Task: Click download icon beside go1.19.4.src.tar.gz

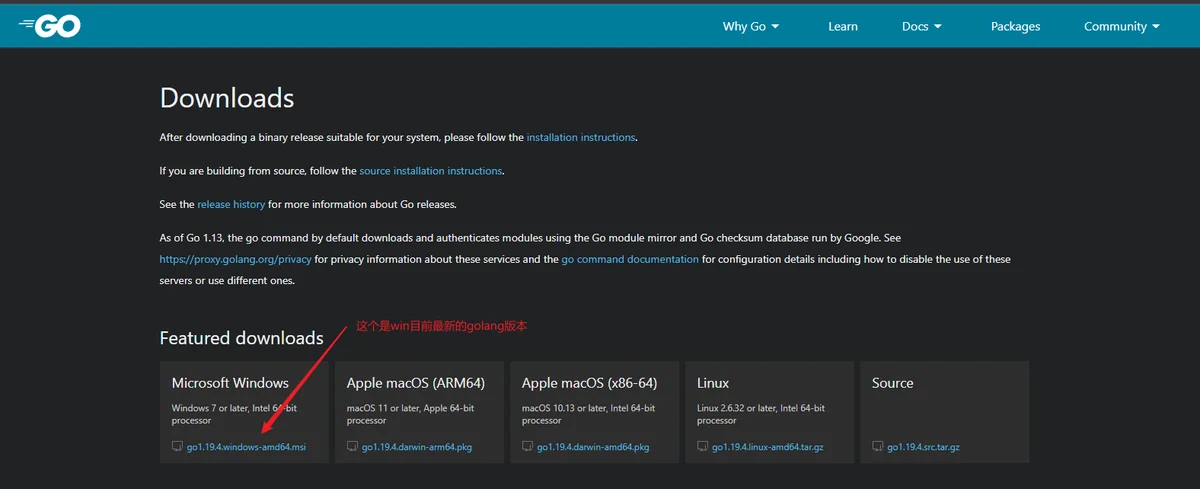Action: pyautogui.click(x=877, y=447)
